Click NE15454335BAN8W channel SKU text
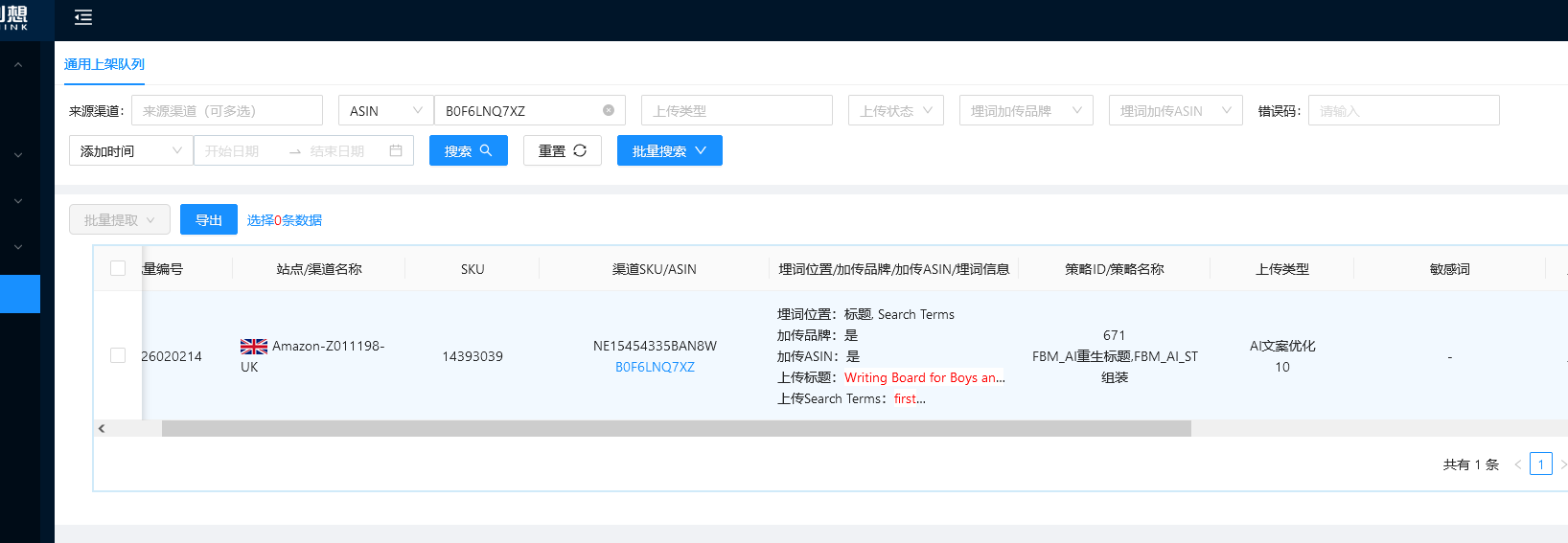 pyautogui.click(x=655, y=346)
